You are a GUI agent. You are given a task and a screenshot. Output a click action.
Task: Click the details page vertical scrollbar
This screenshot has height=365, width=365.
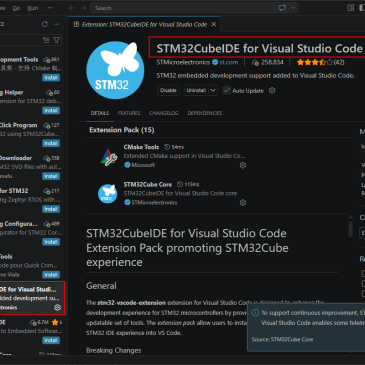point(350,229)
